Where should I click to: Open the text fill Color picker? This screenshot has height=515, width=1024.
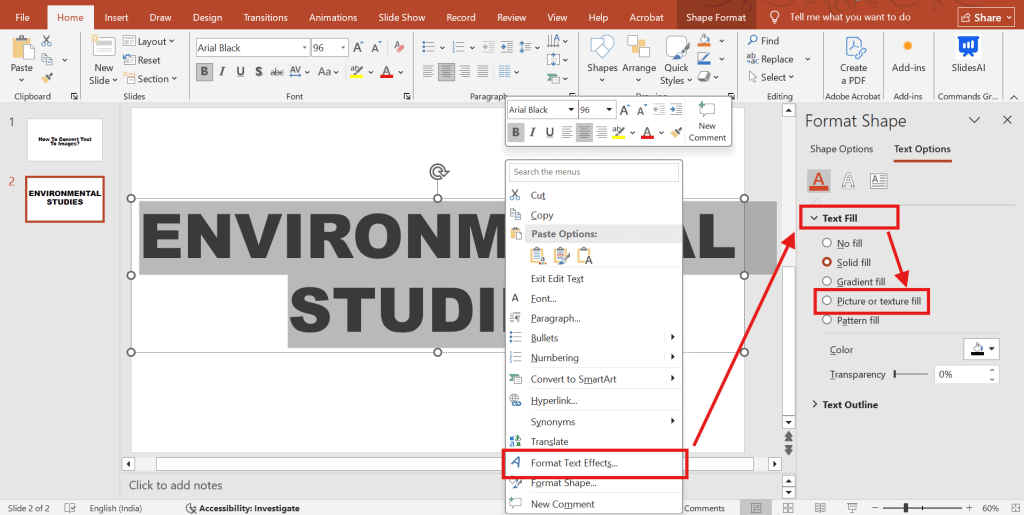[980, 349]
